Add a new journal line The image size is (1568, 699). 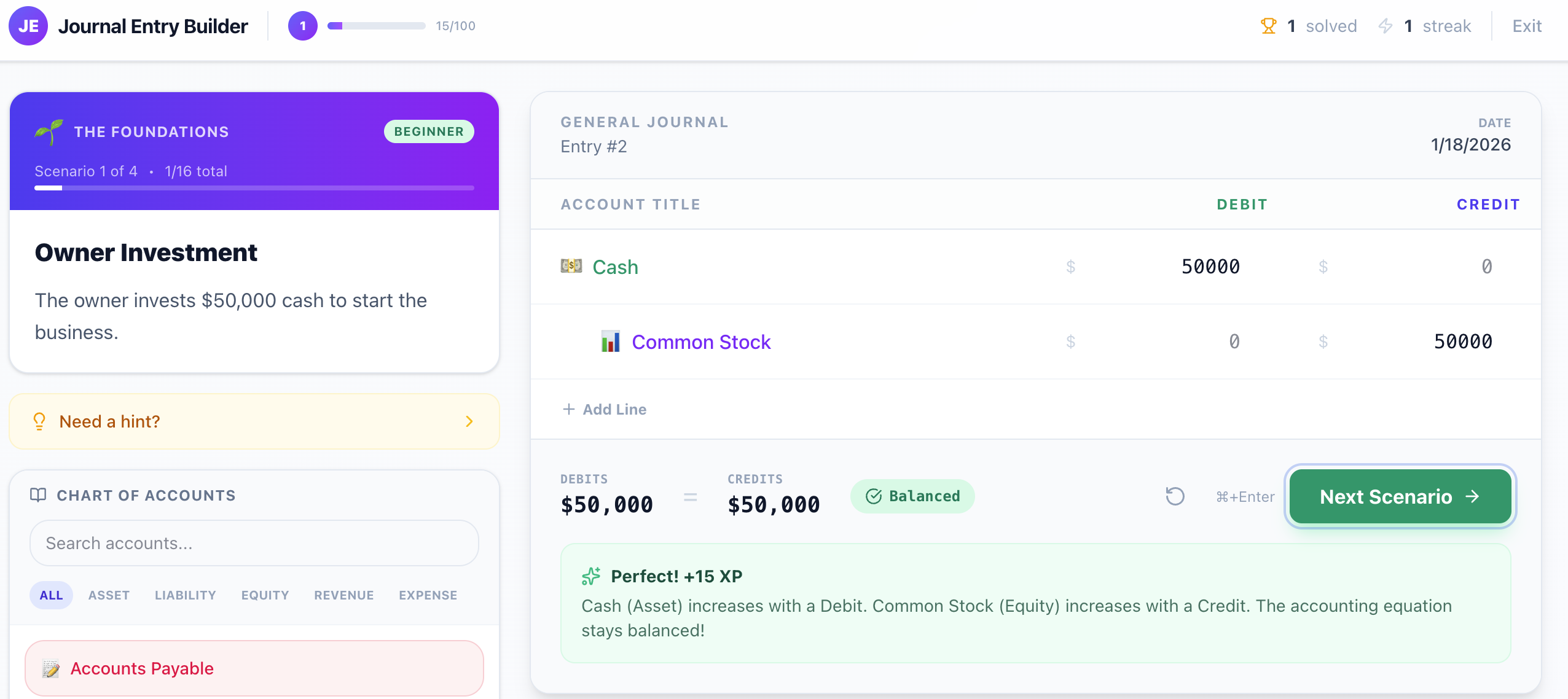[x=605, y=409]
